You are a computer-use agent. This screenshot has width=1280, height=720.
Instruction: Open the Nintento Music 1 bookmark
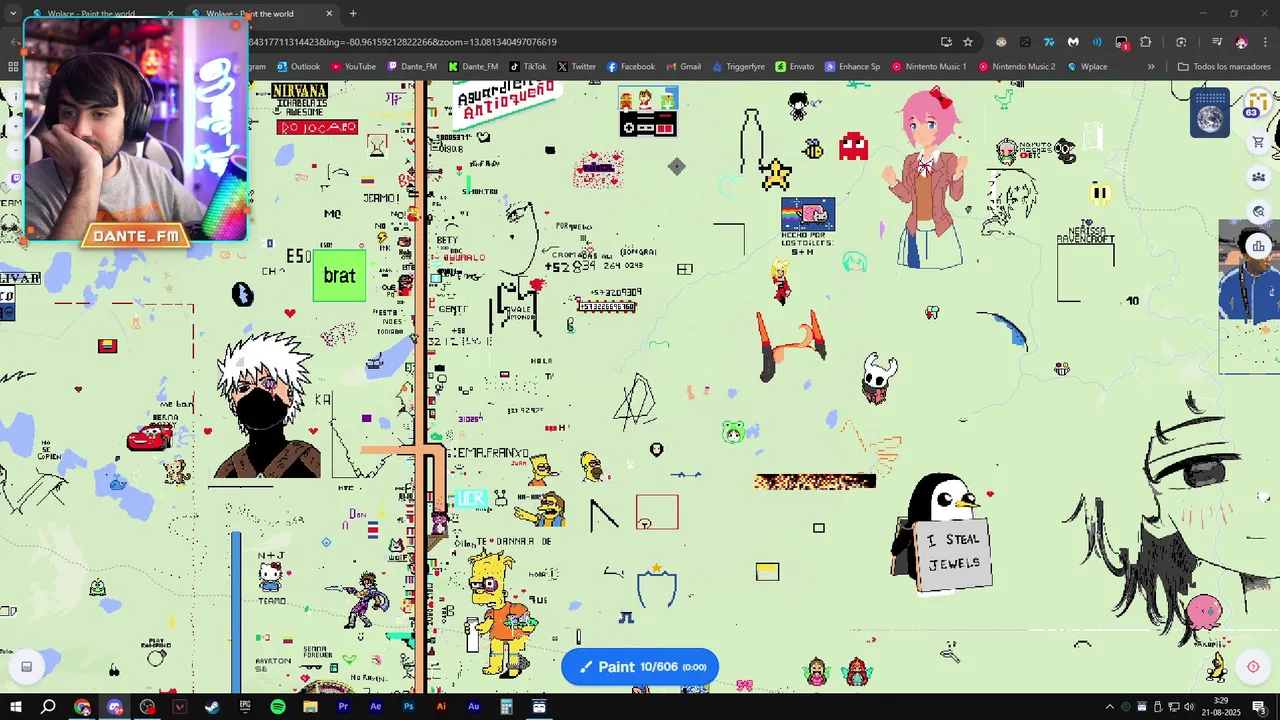click(929, 67)
